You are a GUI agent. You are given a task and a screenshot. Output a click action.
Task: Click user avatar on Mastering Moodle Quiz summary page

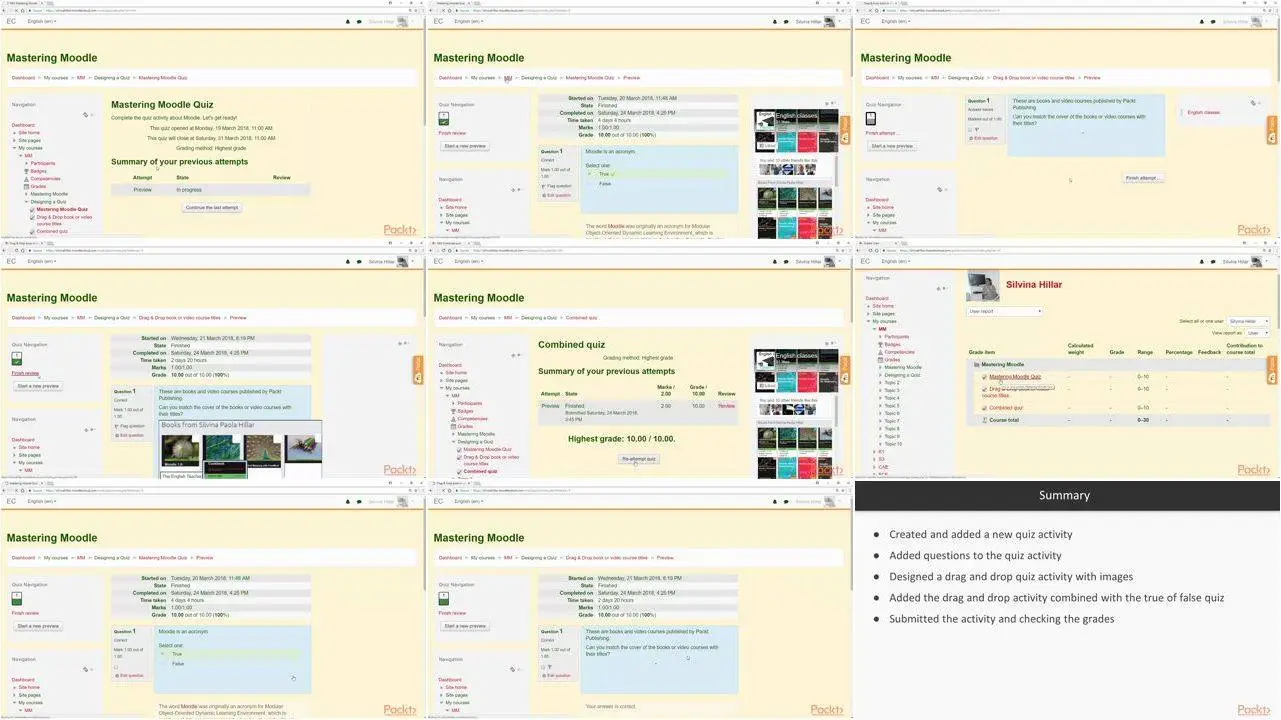click(x=403, y=21)
